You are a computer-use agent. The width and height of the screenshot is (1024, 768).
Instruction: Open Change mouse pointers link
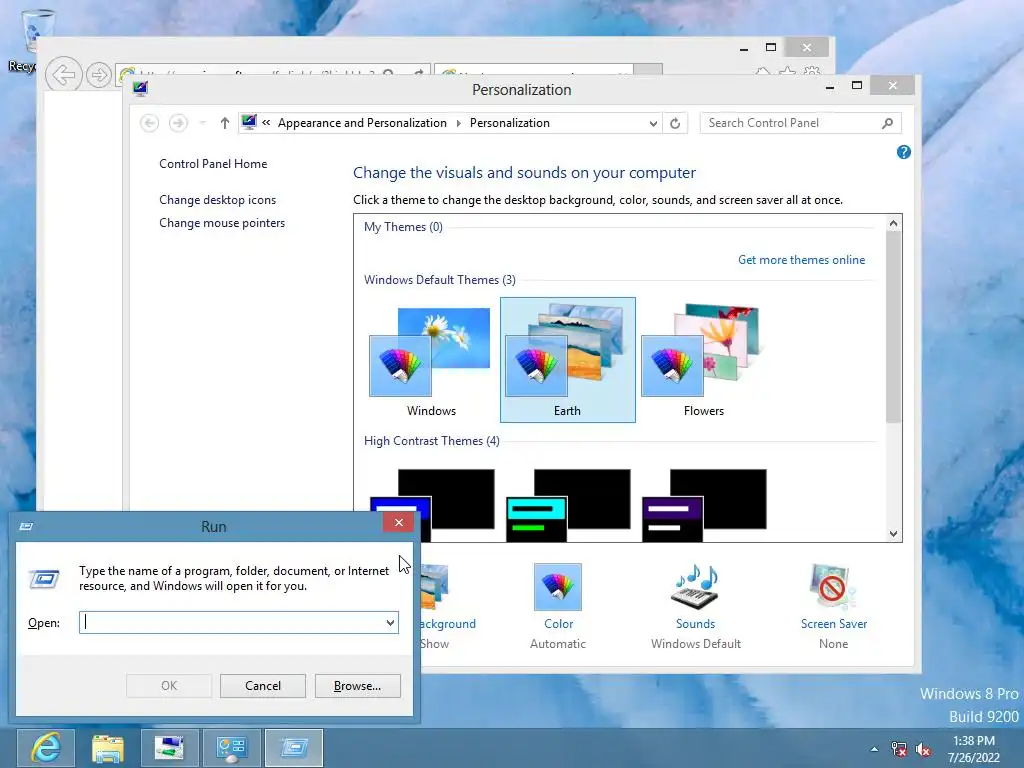(x=222, y=223)
